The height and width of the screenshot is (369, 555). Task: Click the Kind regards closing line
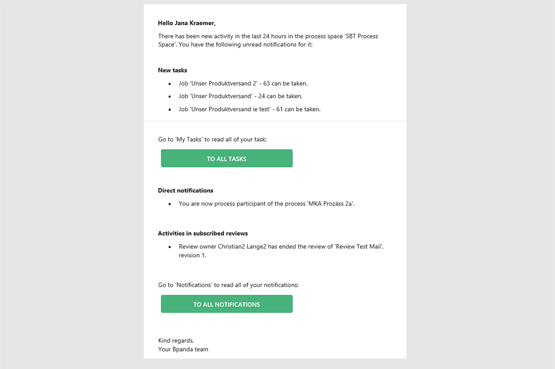click(176, 341)
